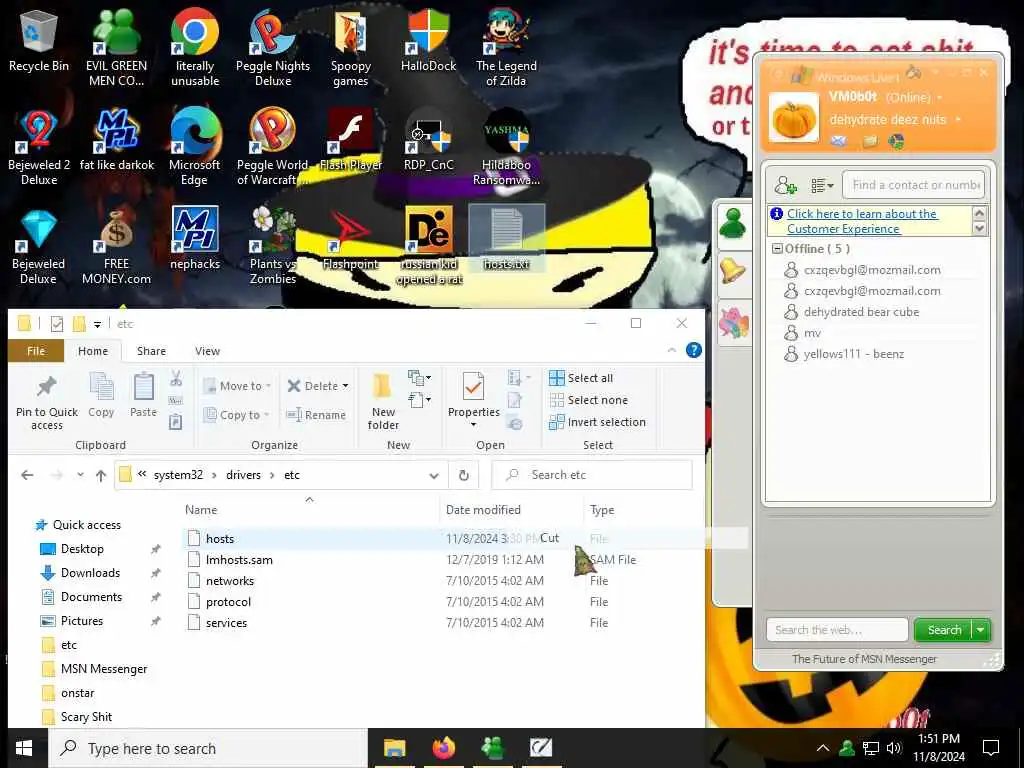Open the Explorer help question mark icon
The width and height of the screenshot is (1024, 768).
pos(694,350)
